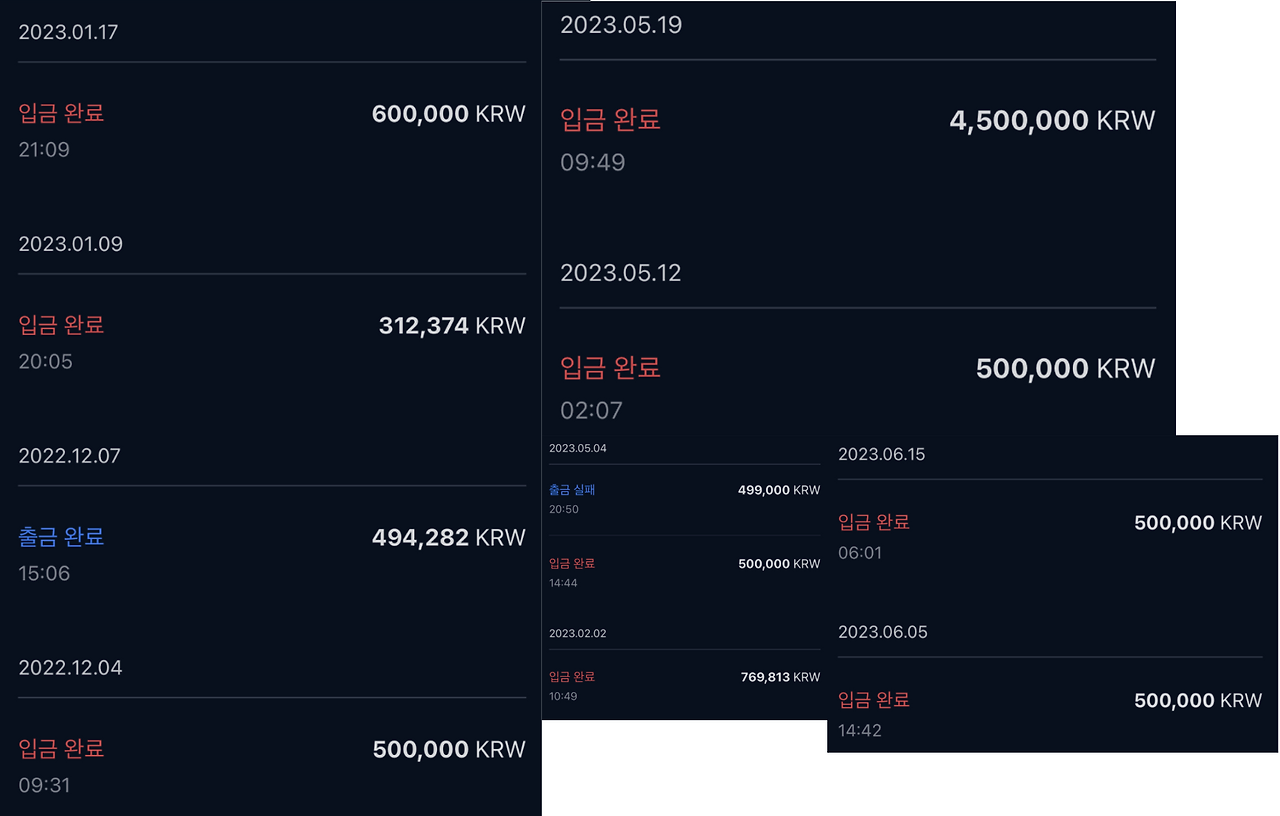Click the 14:42 timestamp on the June 5 deposit
The width and height of the screenshot is (1280, 816).
click(860, 730)
